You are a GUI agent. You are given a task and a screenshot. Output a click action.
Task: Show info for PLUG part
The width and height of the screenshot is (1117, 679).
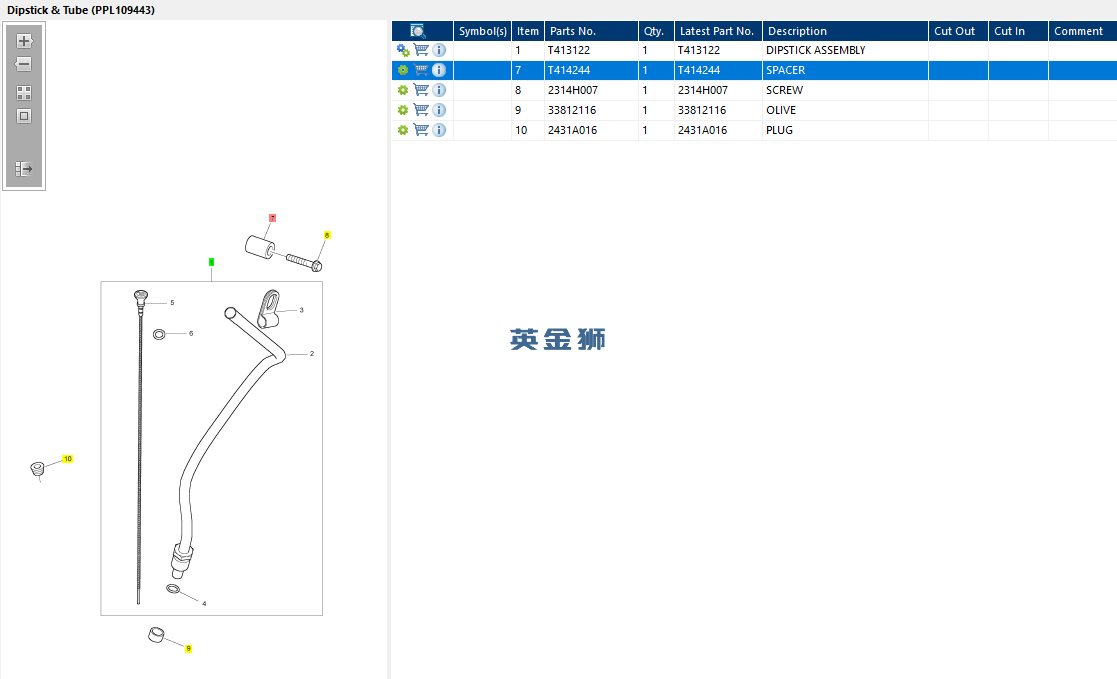(x=439, y=130)
